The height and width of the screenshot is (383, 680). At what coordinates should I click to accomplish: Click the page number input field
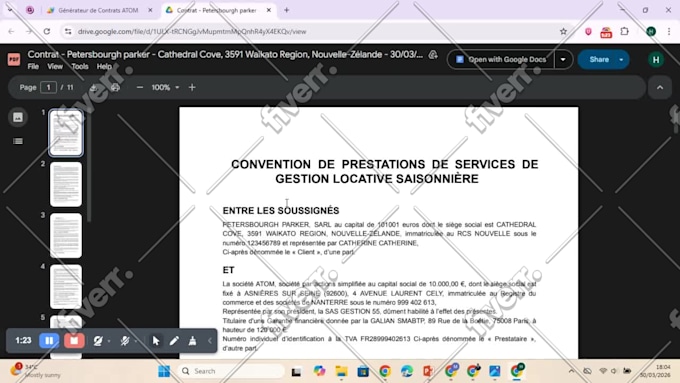(49, 88)
